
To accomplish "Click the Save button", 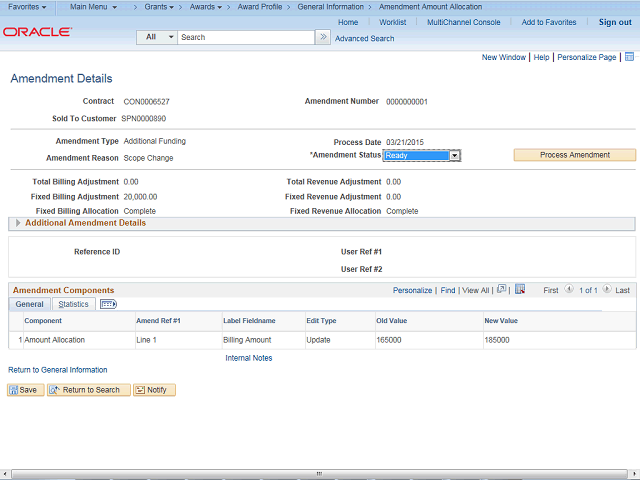I will tap(23, 390).
